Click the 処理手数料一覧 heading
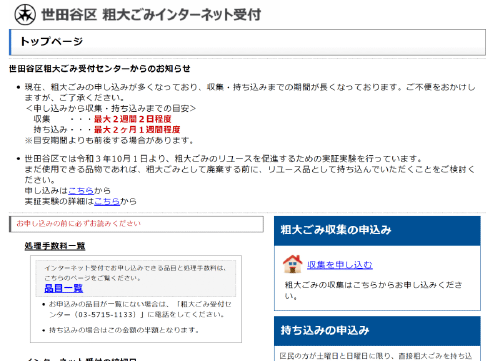Screen dimensions: 500x361 55,246
